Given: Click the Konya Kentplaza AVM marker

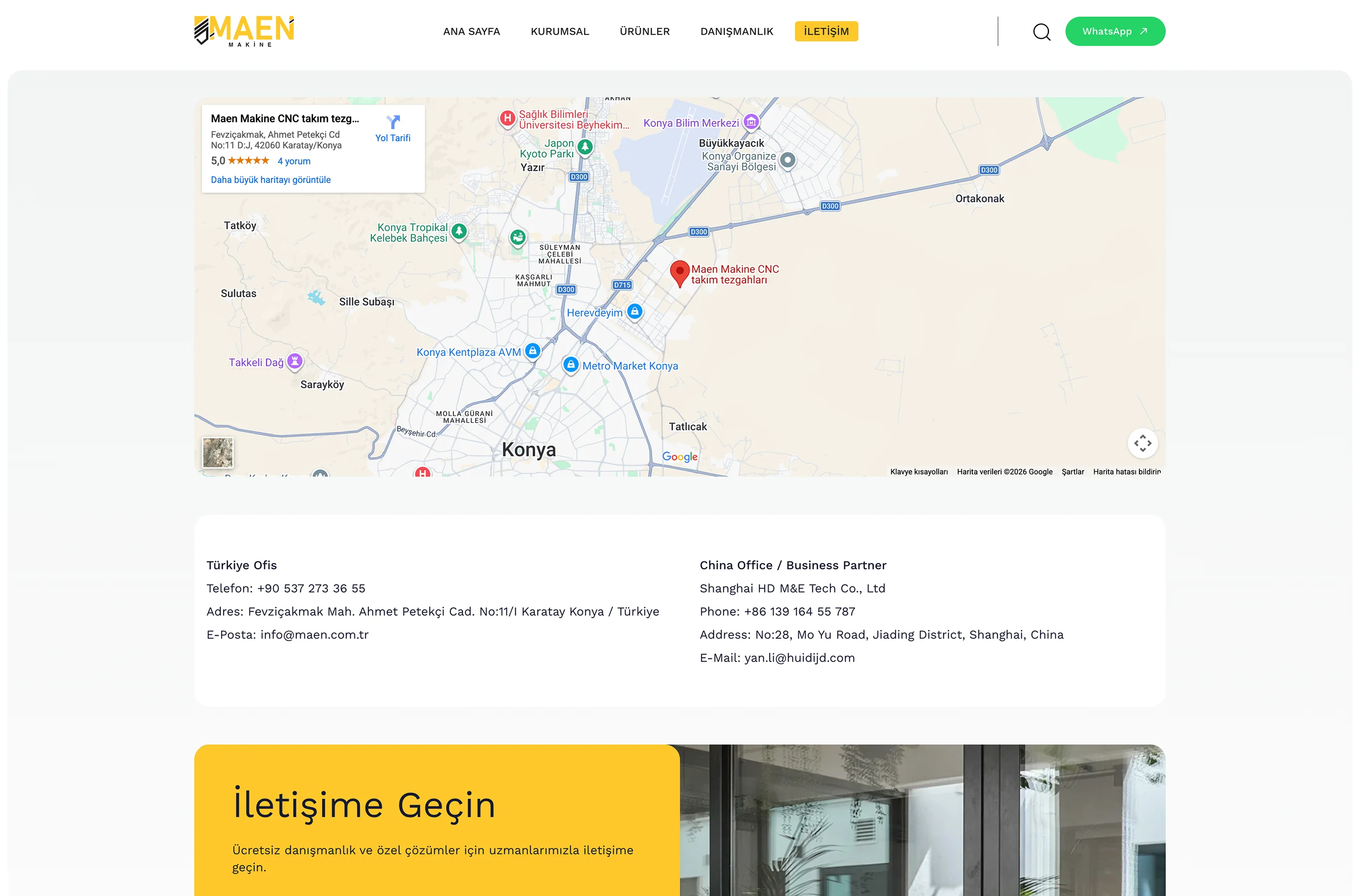Looking at the screenshot, I should (x=532, y=351).
